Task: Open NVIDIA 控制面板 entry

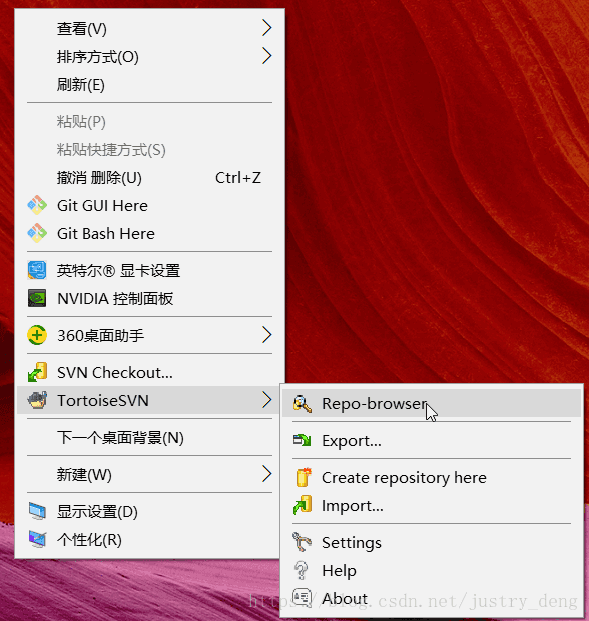Action: 150,298
